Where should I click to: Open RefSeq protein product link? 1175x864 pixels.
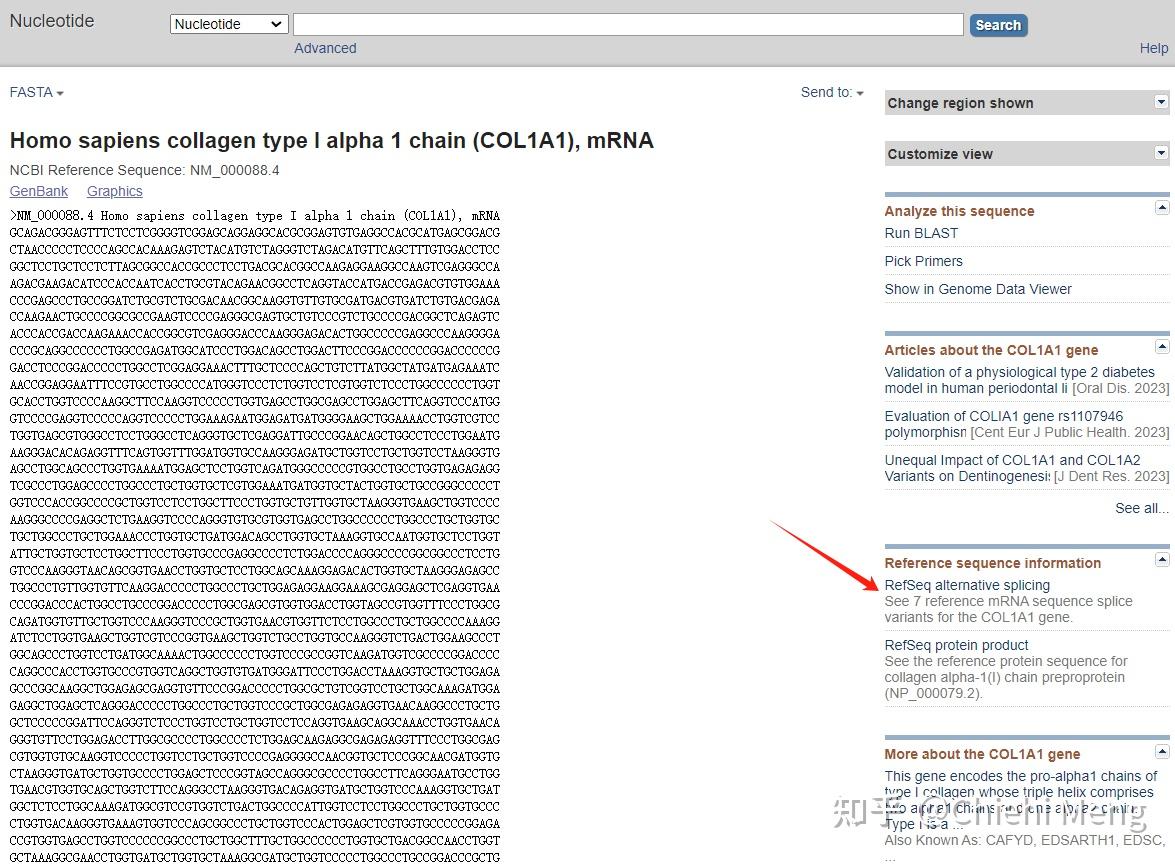[956, 645]
